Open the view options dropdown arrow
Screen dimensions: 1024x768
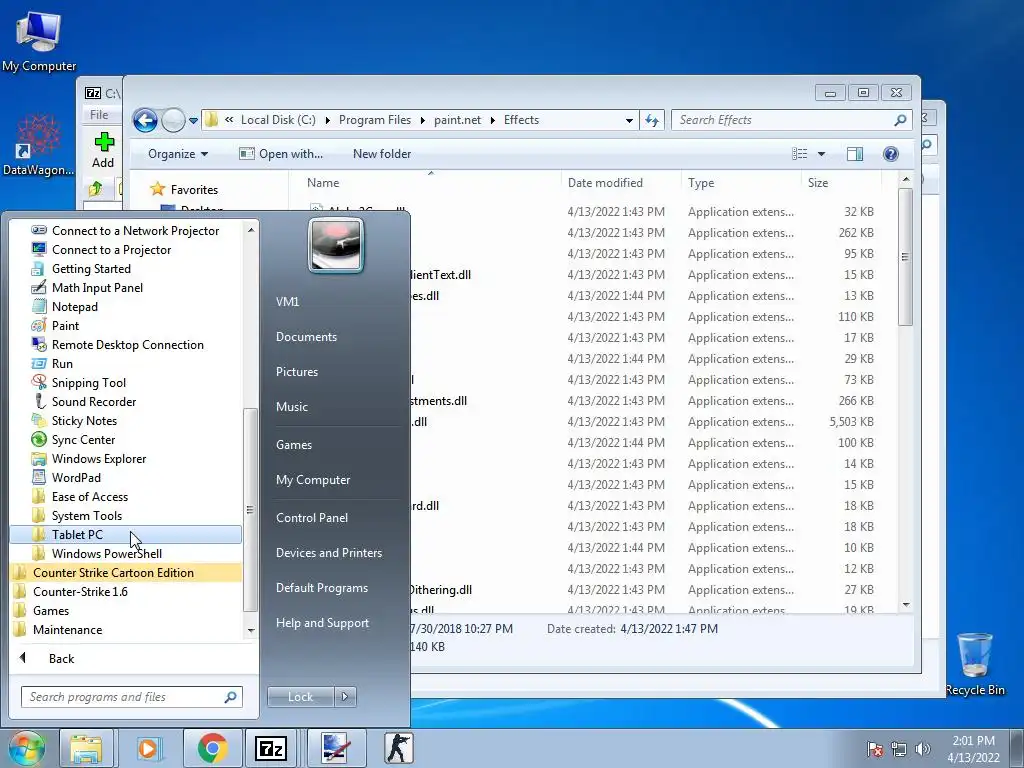click(822, 154)
